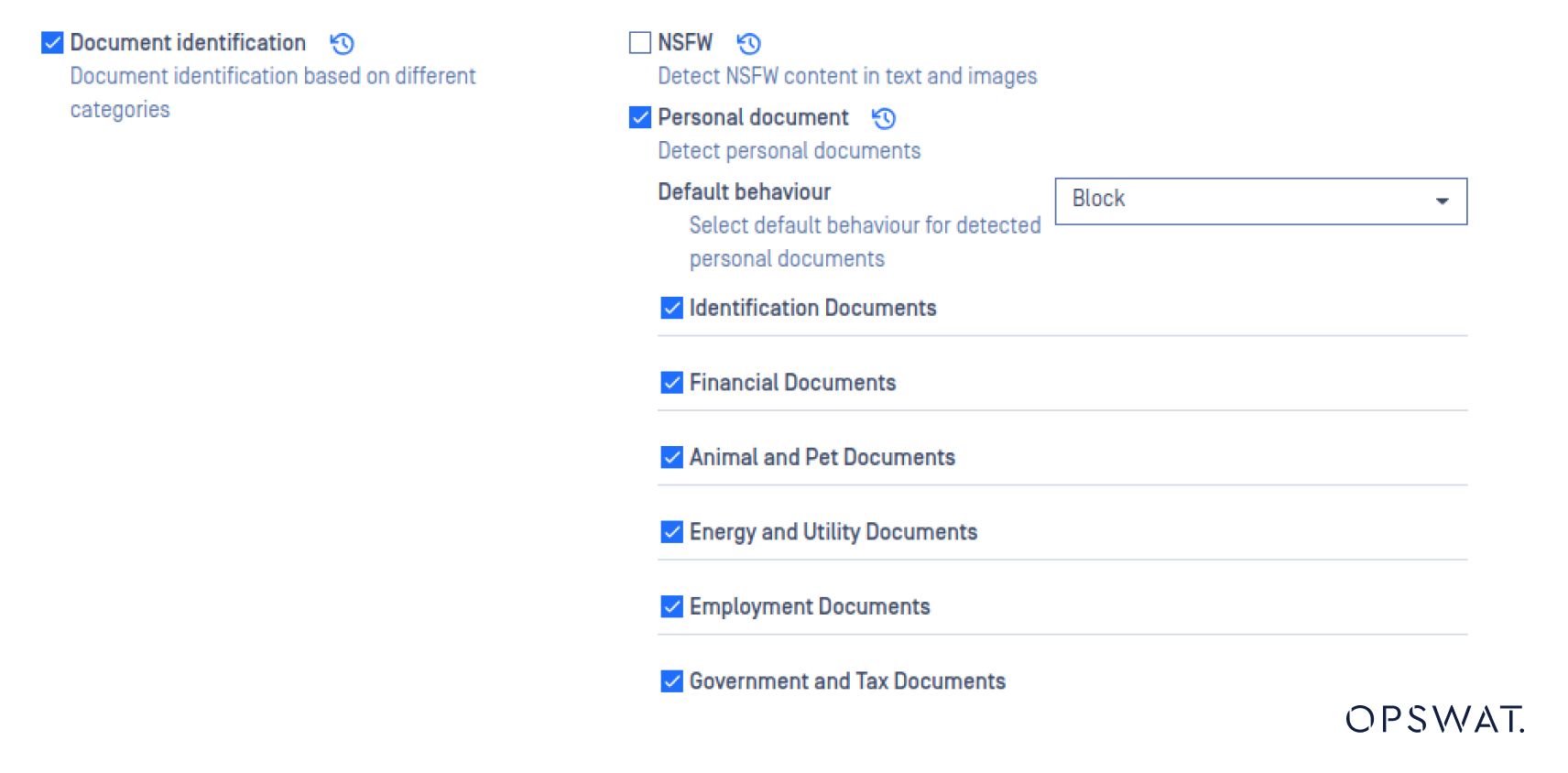Image resolution: width=1568 pixels, height=773 pixels.
Task: Untick Identification Documents checkbox
Action: pyautogui.click(x=671, y=308)
